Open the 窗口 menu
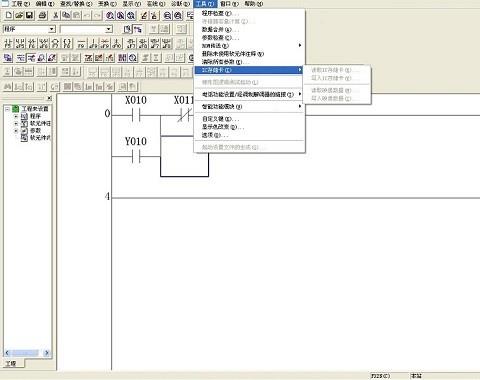This screenshot has height=380, width=480. pyautogui.click(x=229, y=4)
